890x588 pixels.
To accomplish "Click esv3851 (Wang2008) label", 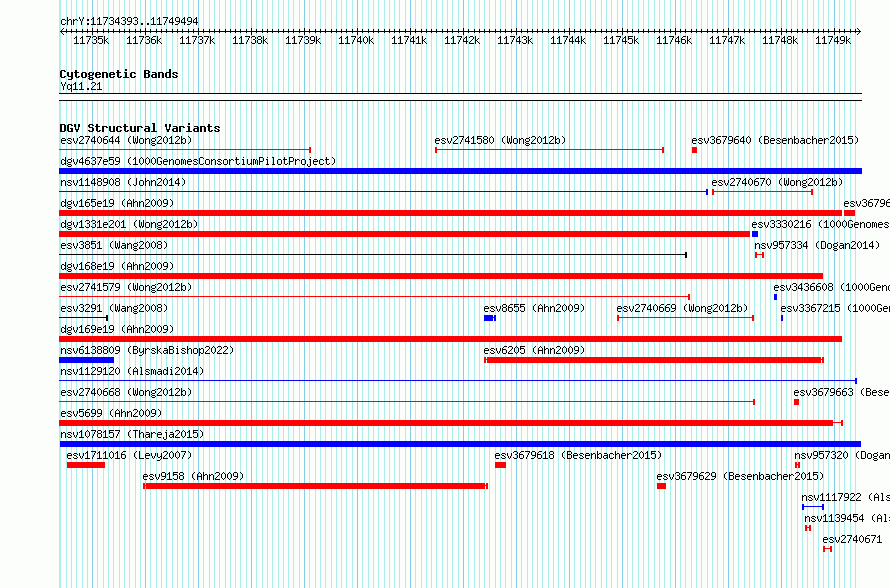I will click(114, 245).
